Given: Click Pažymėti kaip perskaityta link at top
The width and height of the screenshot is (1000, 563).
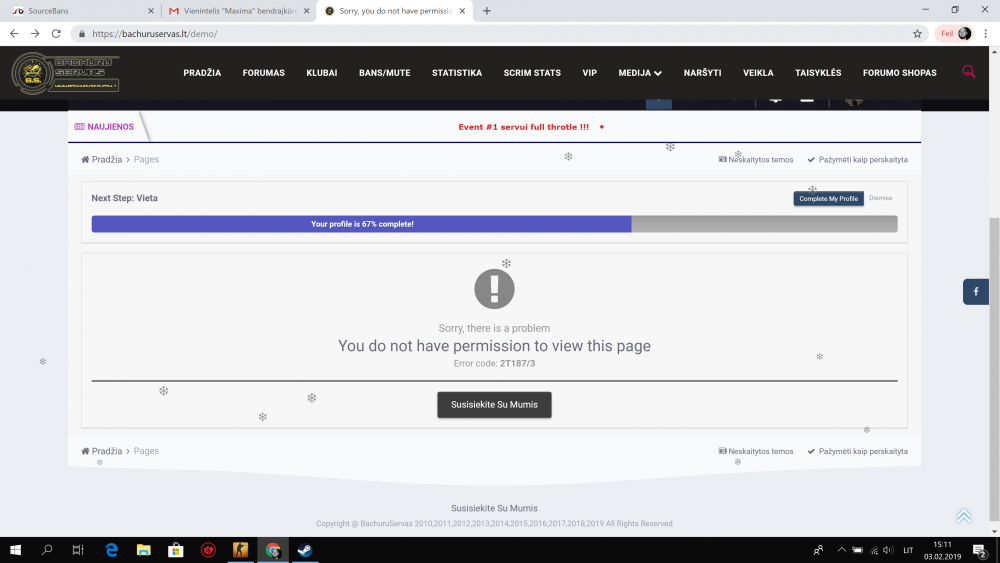Looking at the screenshot, I should pos(858,159).
